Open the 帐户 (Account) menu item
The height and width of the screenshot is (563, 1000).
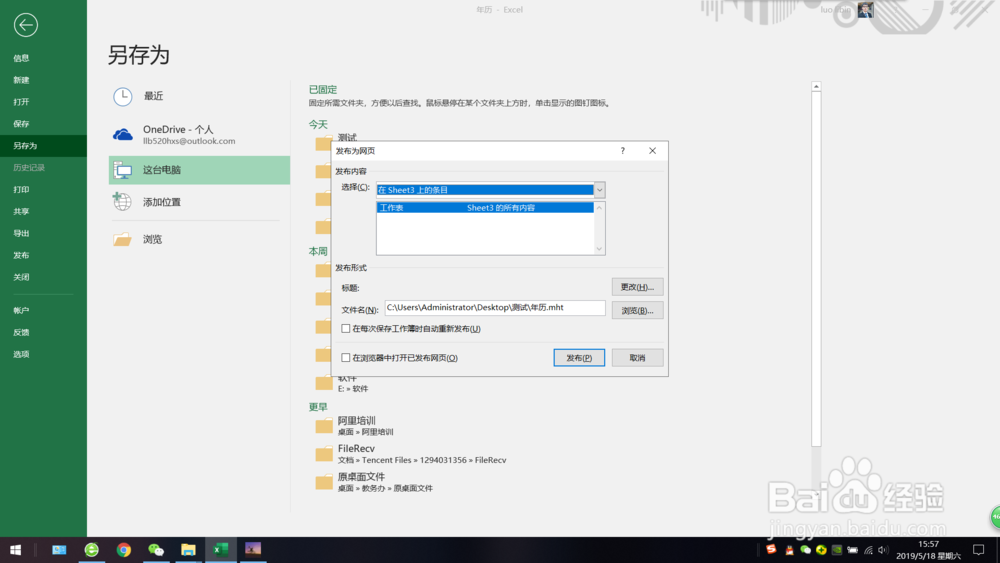tap(22, 311)
